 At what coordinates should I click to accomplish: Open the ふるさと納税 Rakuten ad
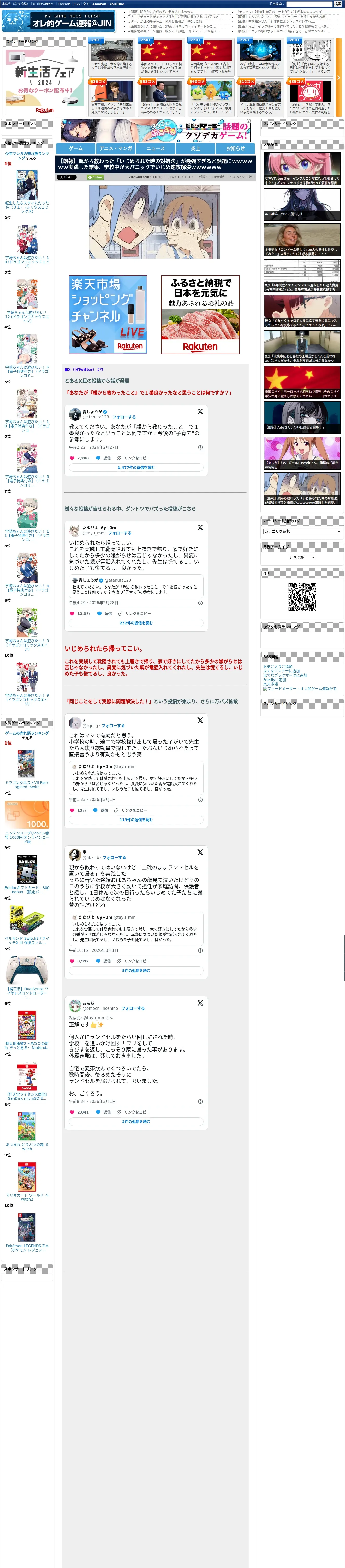point(200,314)
